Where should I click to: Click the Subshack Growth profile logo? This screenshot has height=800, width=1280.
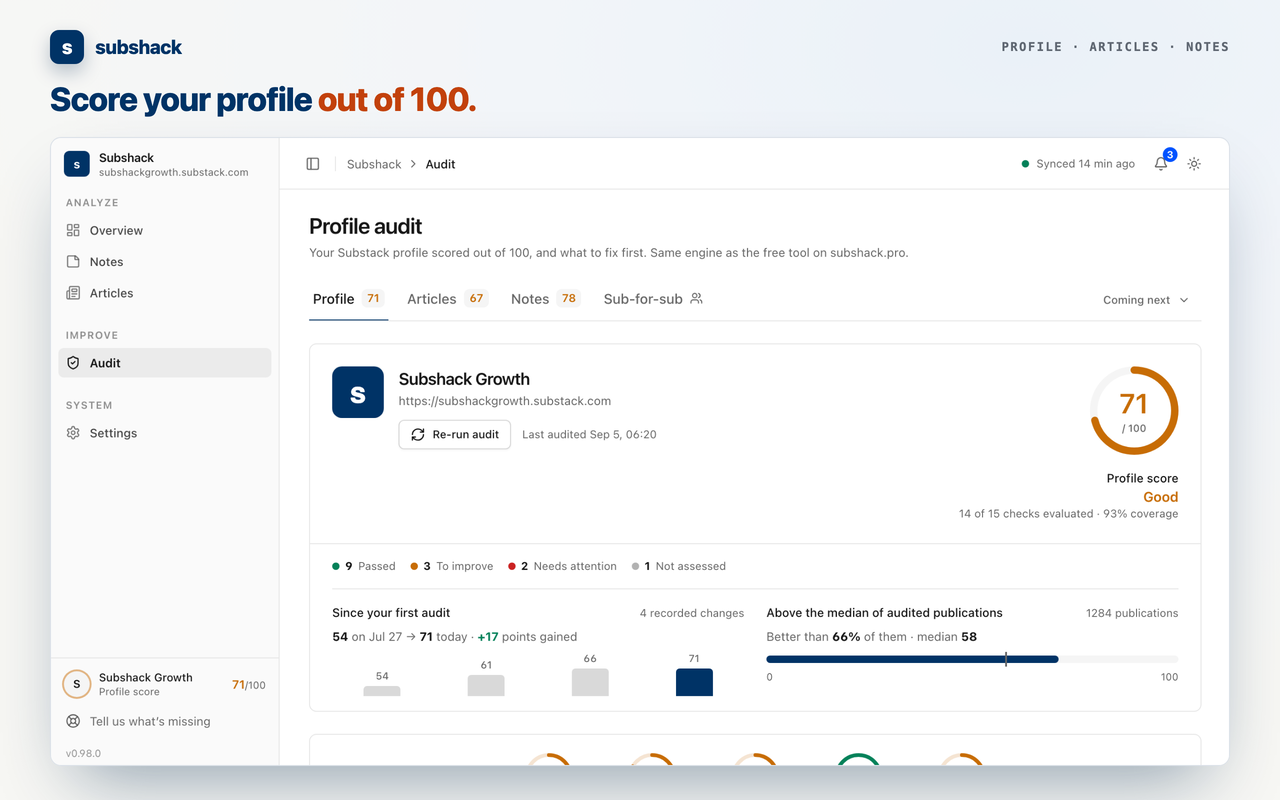(x=358, y=392)
